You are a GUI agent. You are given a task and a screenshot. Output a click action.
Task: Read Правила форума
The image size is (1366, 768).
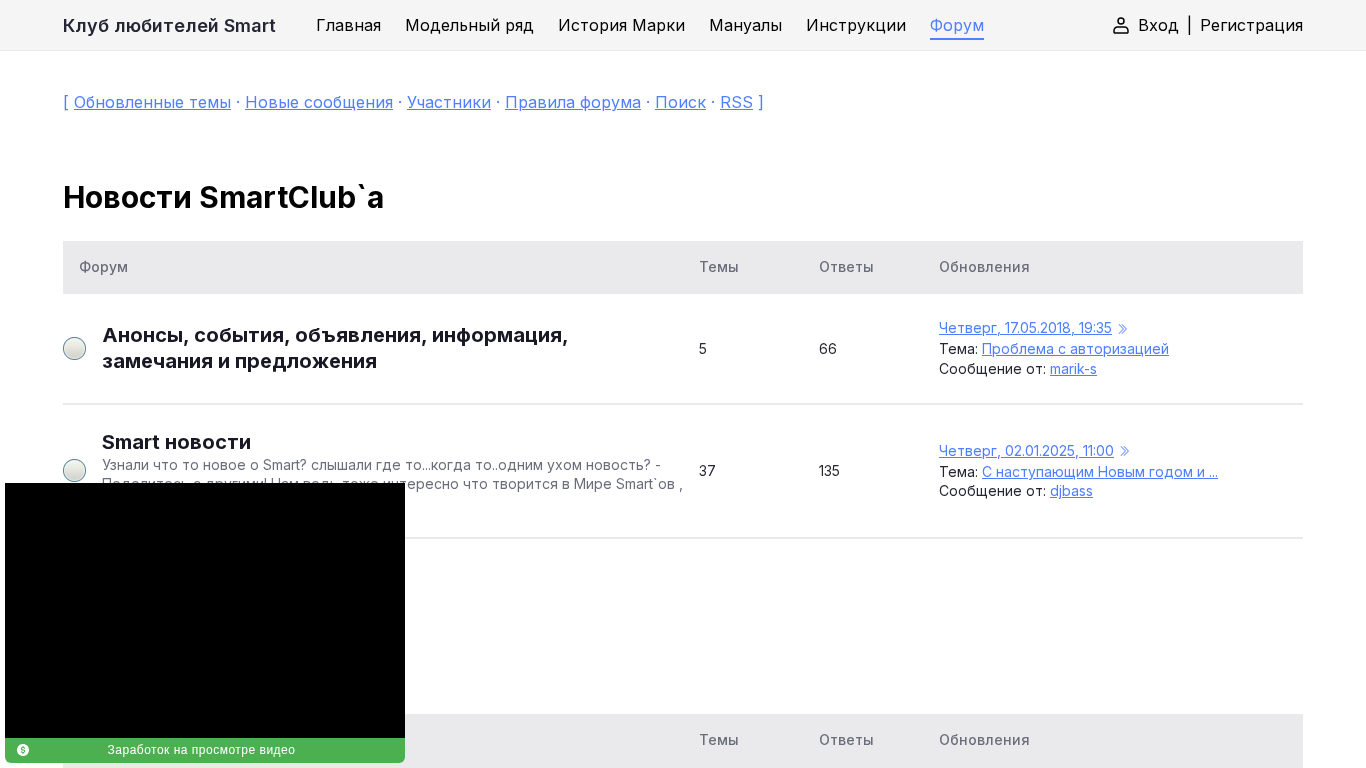click(x=573, y=102)
